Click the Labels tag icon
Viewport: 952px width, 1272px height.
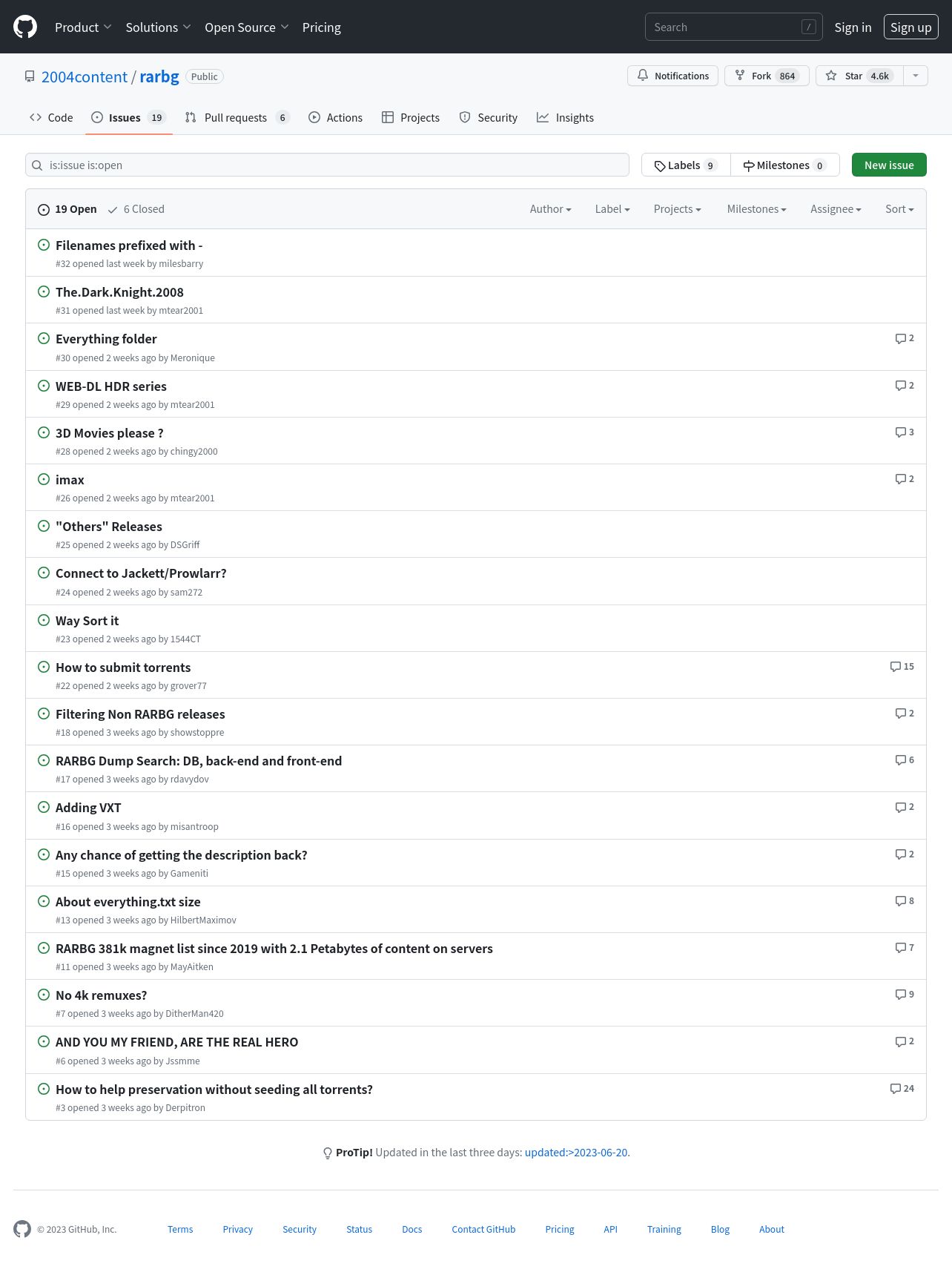pos(660,165)
